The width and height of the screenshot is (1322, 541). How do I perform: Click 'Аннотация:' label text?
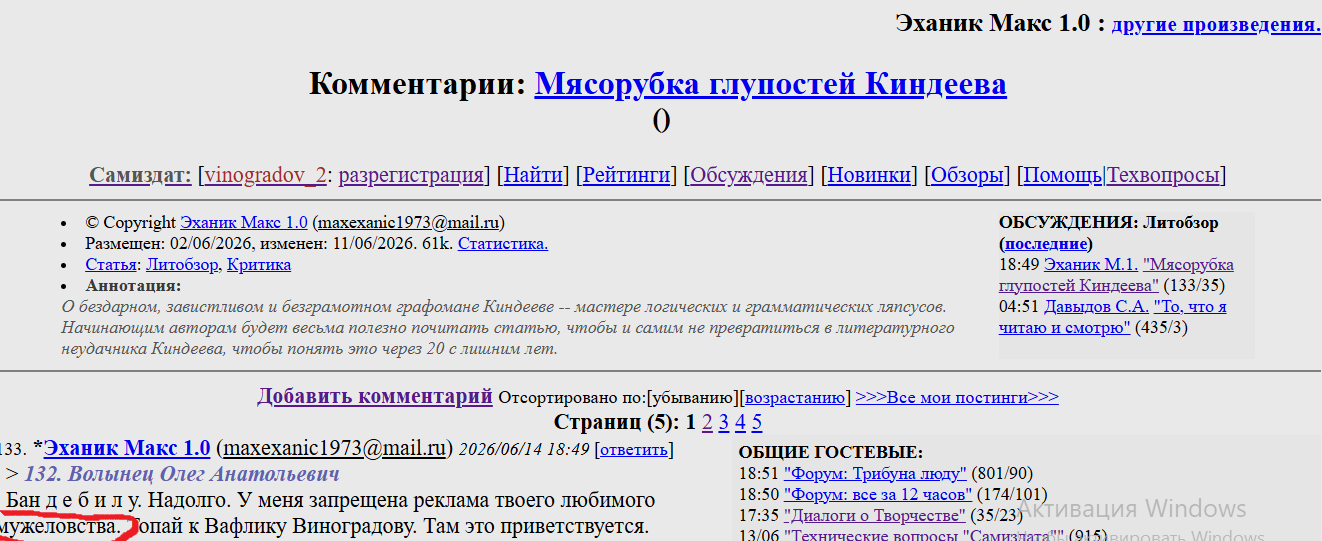[x=133, y=286]
